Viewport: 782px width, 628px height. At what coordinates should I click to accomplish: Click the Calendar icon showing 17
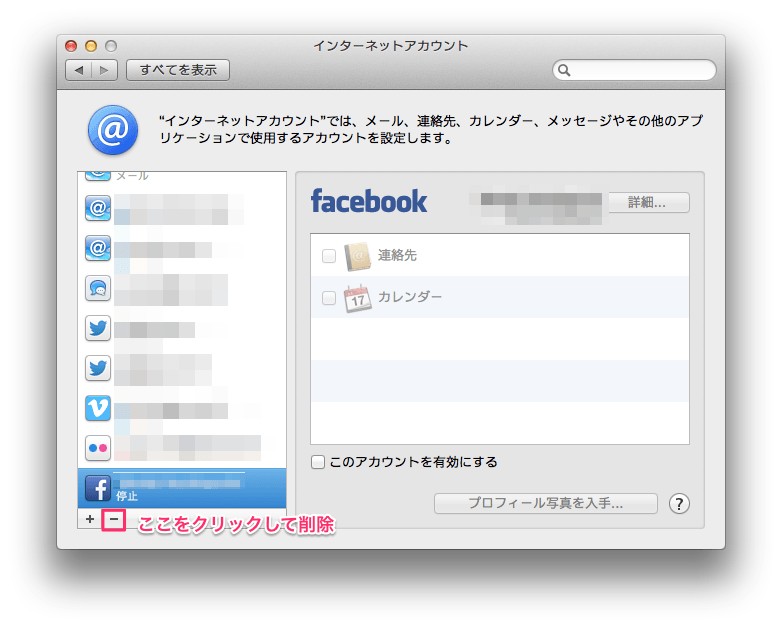tap(358, 298)
